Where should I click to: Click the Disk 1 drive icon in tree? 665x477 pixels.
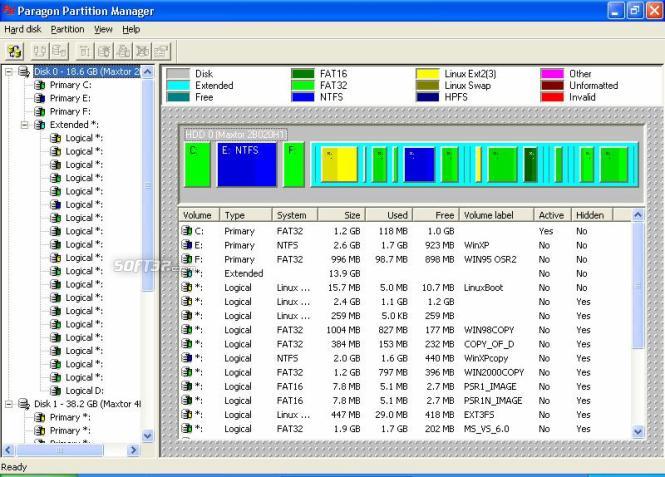coord(24,404)
